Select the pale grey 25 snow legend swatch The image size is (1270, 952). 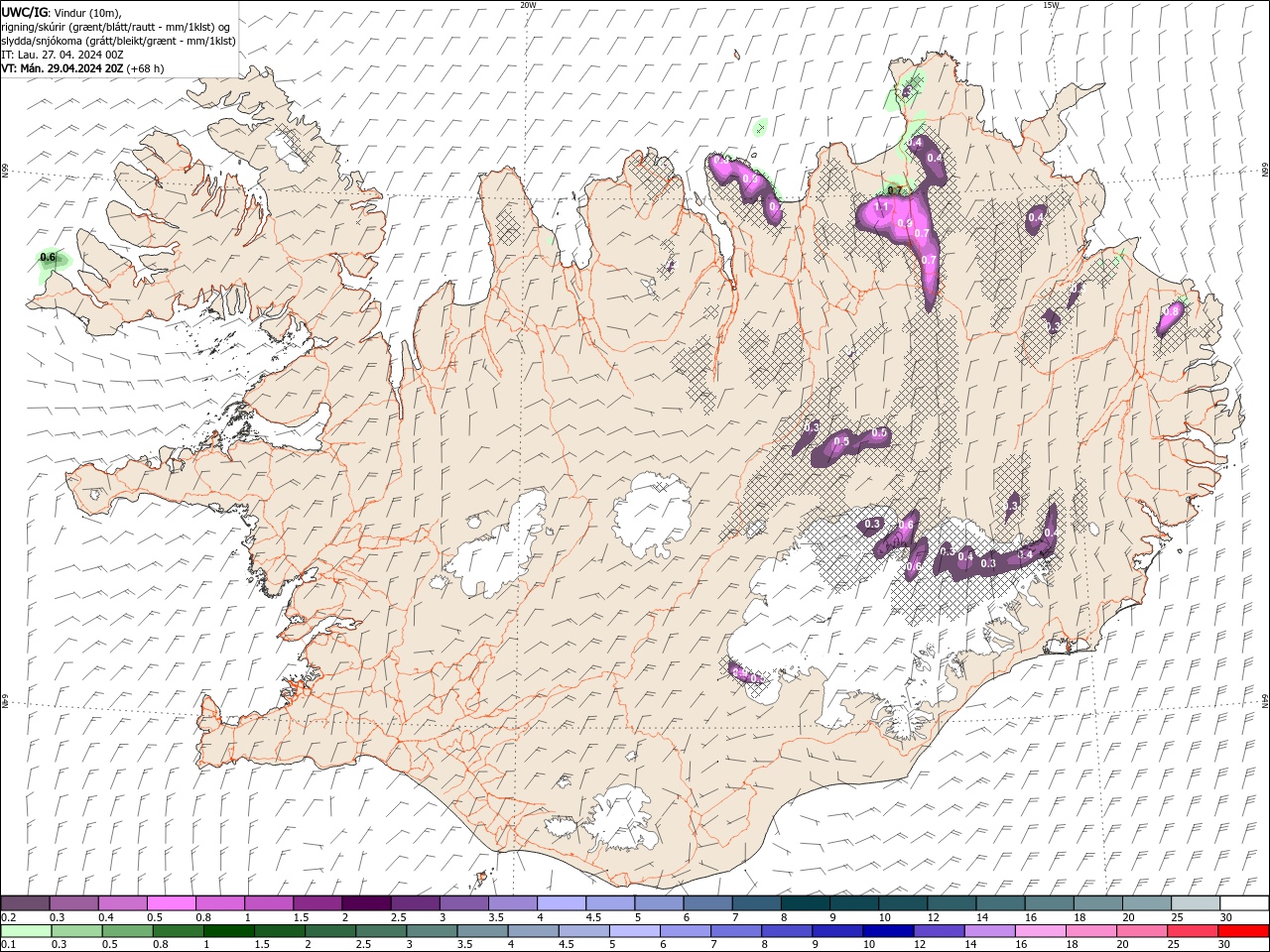pos(1197,903)
